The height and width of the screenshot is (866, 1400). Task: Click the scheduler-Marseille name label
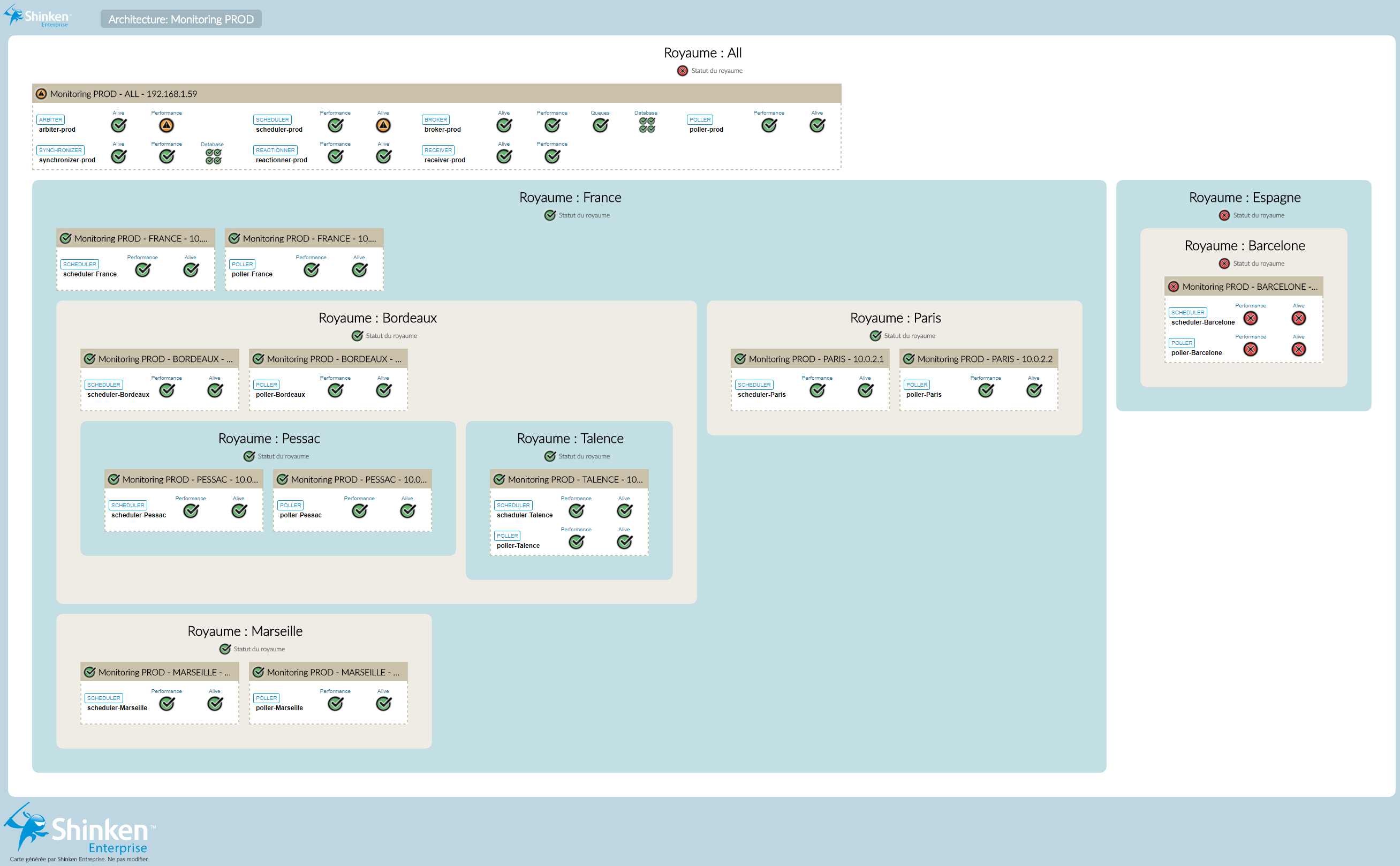click(117, 708)
